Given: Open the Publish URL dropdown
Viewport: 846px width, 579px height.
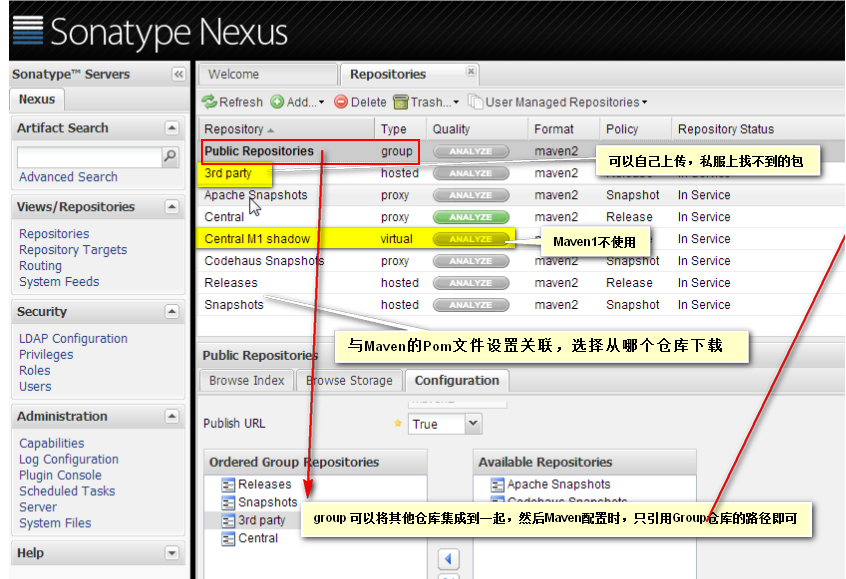Looking at the screenshot, I should (473, 424).
